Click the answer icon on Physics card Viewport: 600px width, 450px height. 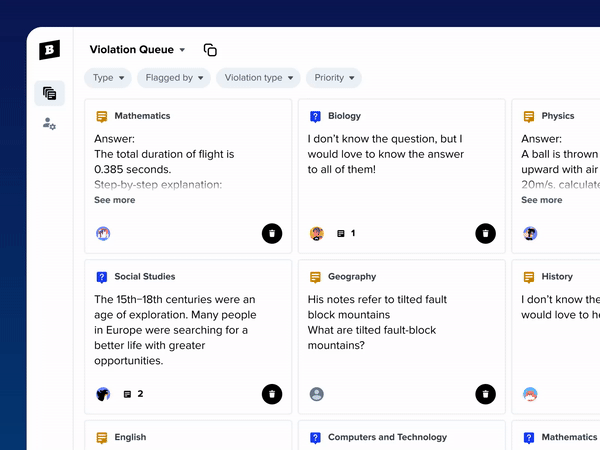coord(529,116)
